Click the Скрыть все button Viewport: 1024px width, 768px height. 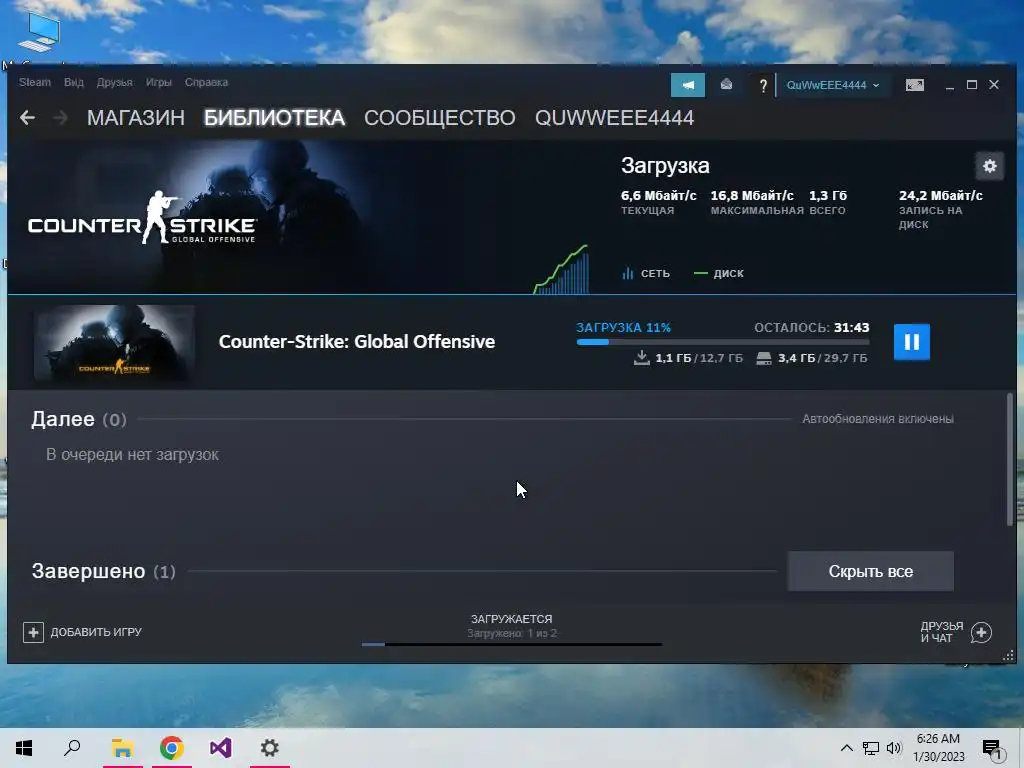(871, 571)
